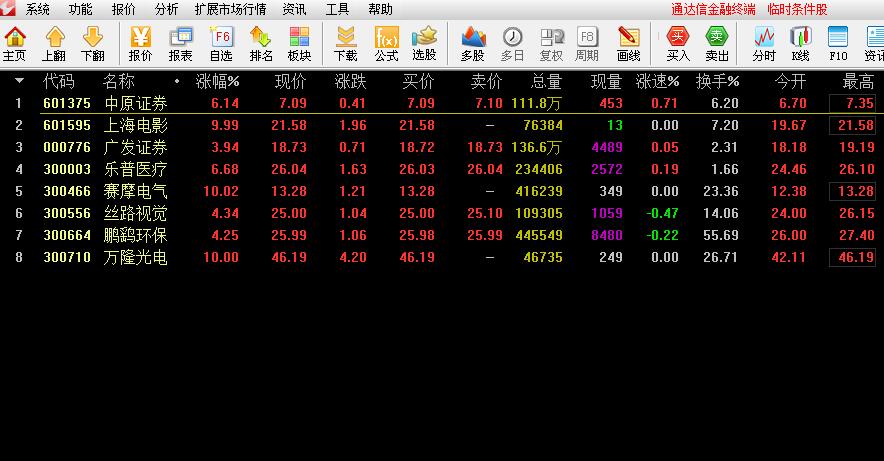The width and height of the screenshot is (884, 461).
Task: Click the 136.6万 total volume cell
Action: tap(536, 147)
